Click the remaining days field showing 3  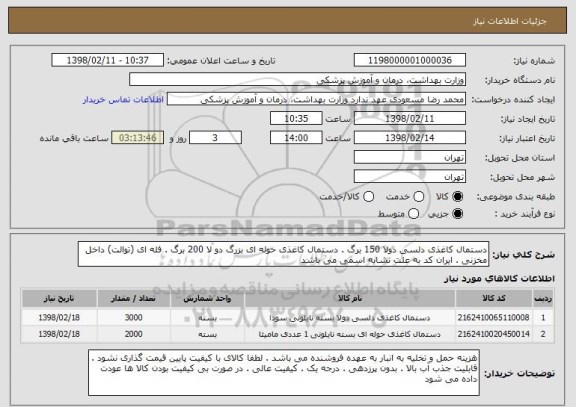(215, 138)
